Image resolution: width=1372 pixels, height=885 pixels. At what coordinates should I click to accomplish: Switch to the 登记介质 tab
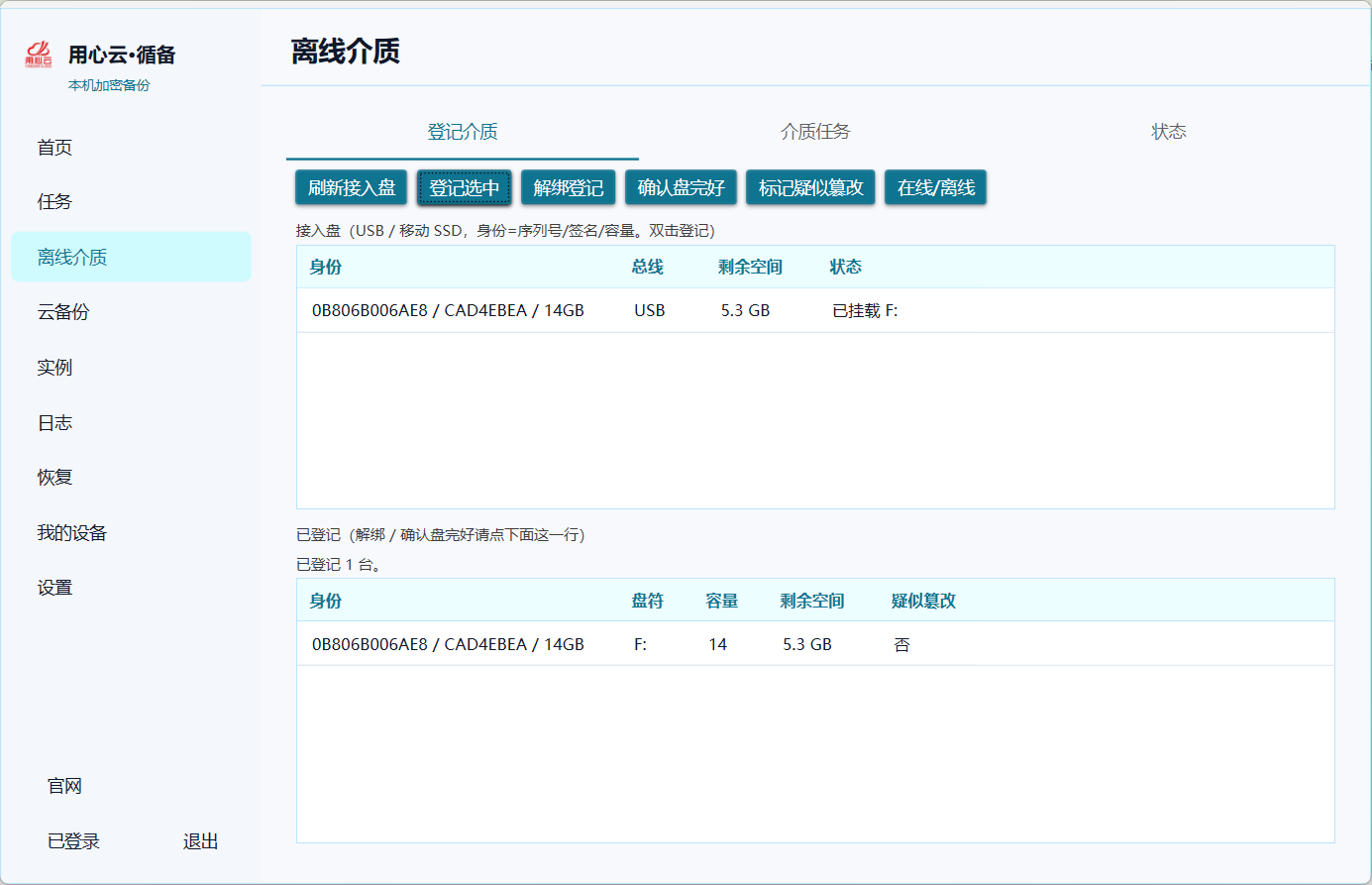(x=463, y=132)
